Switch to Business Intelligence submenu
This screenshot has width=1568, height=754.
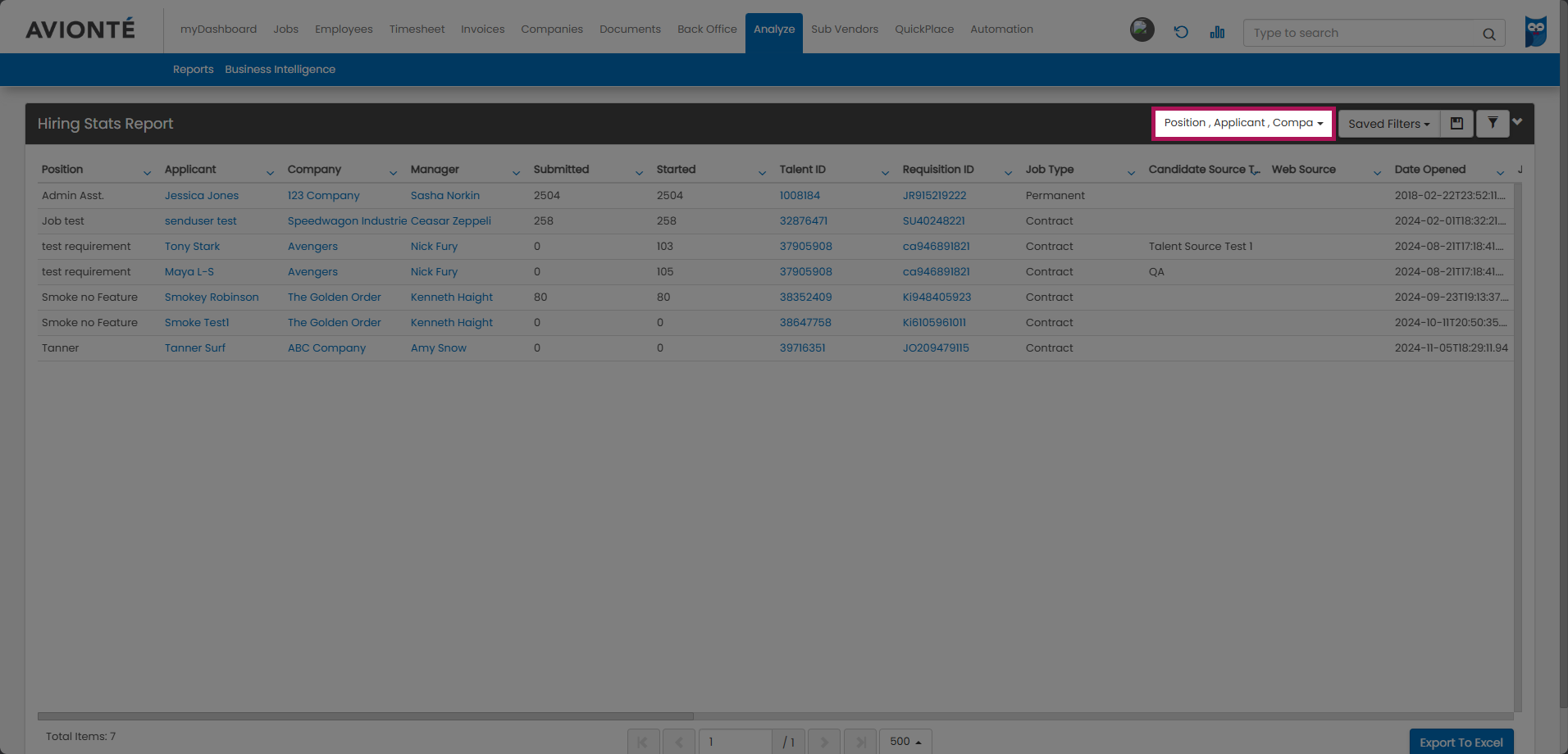point(280,70)
